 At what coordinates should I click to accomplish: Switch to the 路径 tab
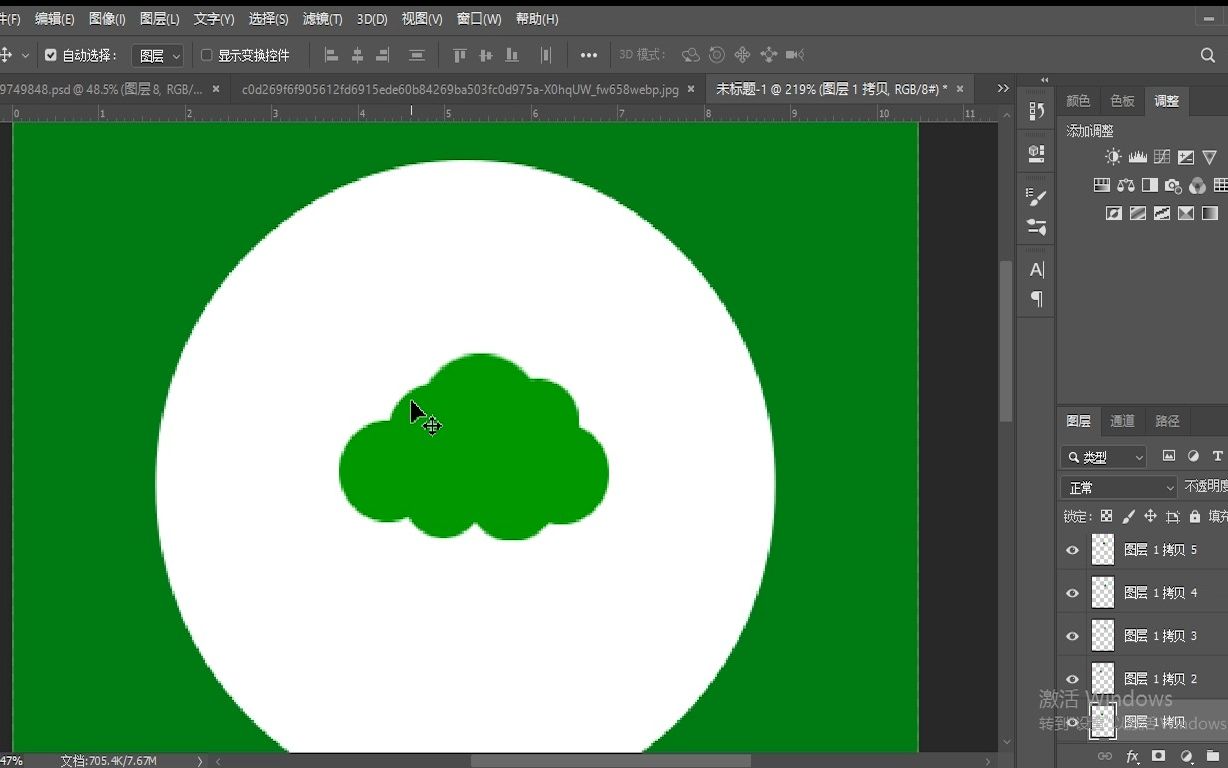click(1167, 421)
